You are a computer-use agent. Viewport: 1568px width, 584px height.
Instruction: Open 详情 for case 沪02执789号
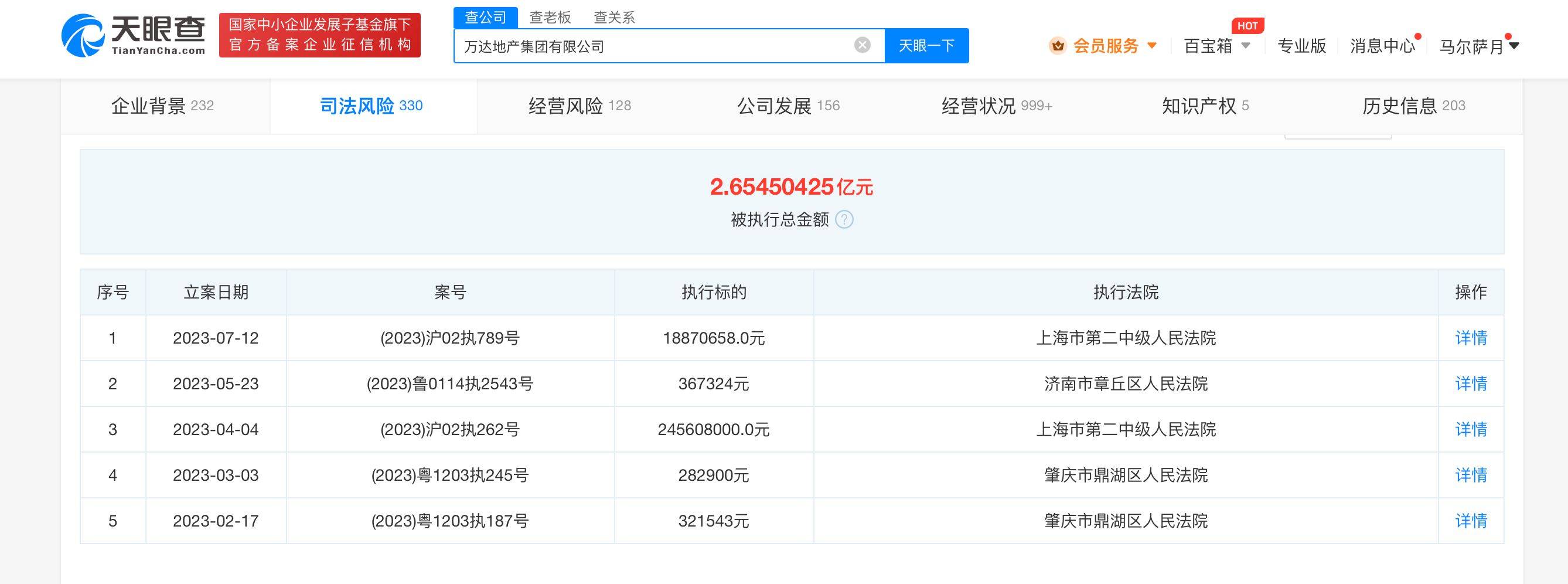1471,338
